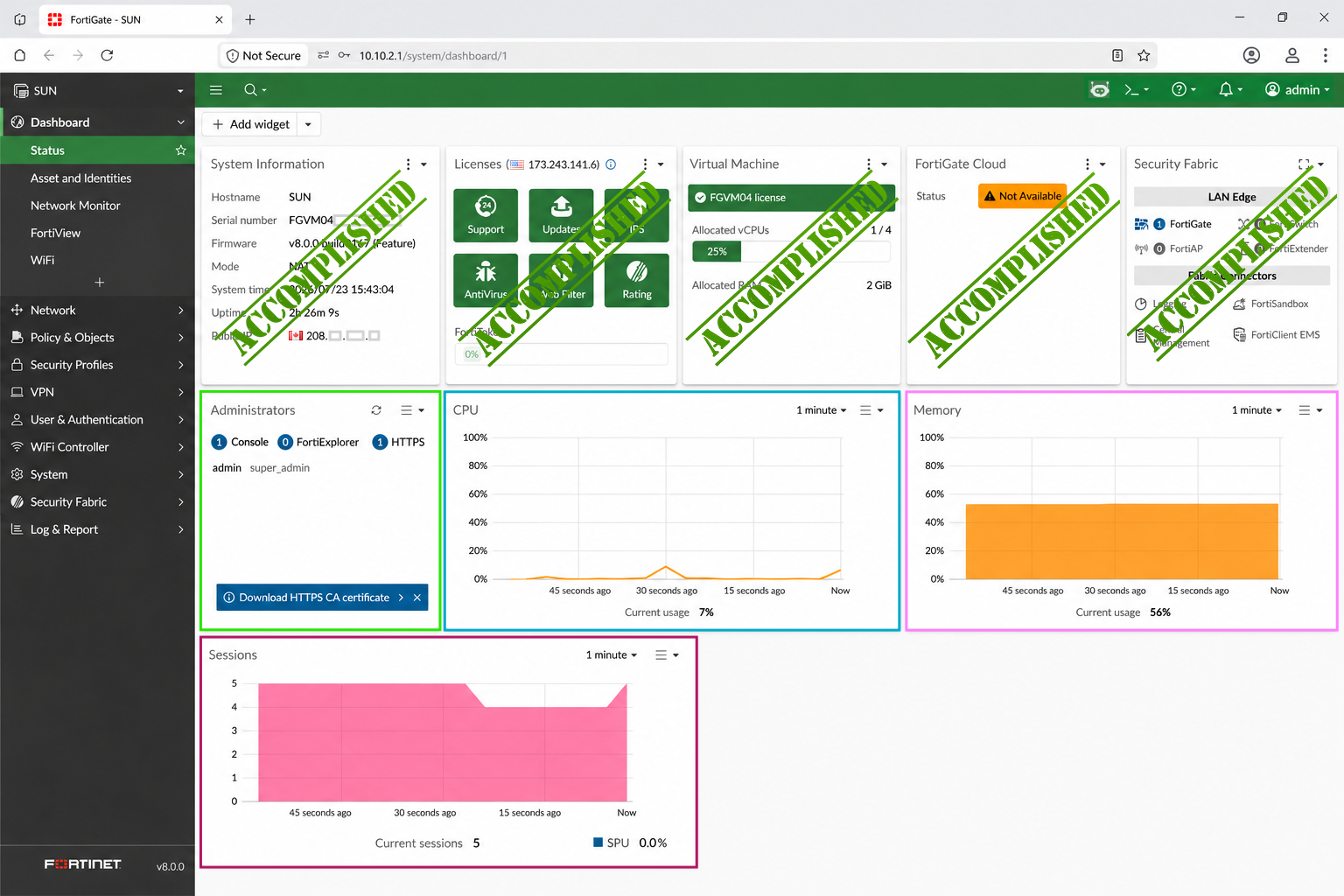
Task: Click the Allocated vCPUs 25% progress bar
Action: (x=792, y=251)
